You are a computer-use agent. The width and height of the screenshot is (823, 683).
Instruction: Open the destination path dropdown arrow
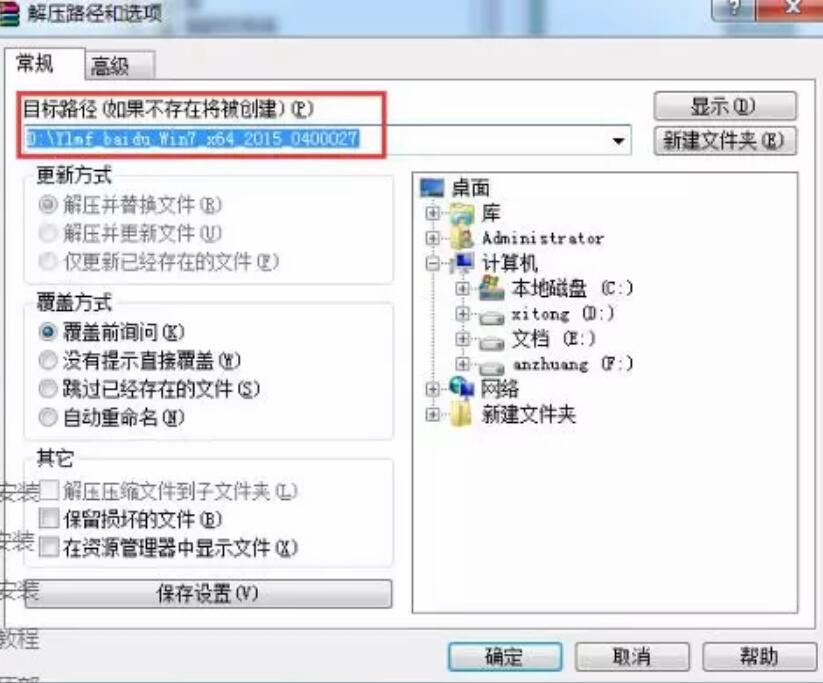click(x=618, y=141)
